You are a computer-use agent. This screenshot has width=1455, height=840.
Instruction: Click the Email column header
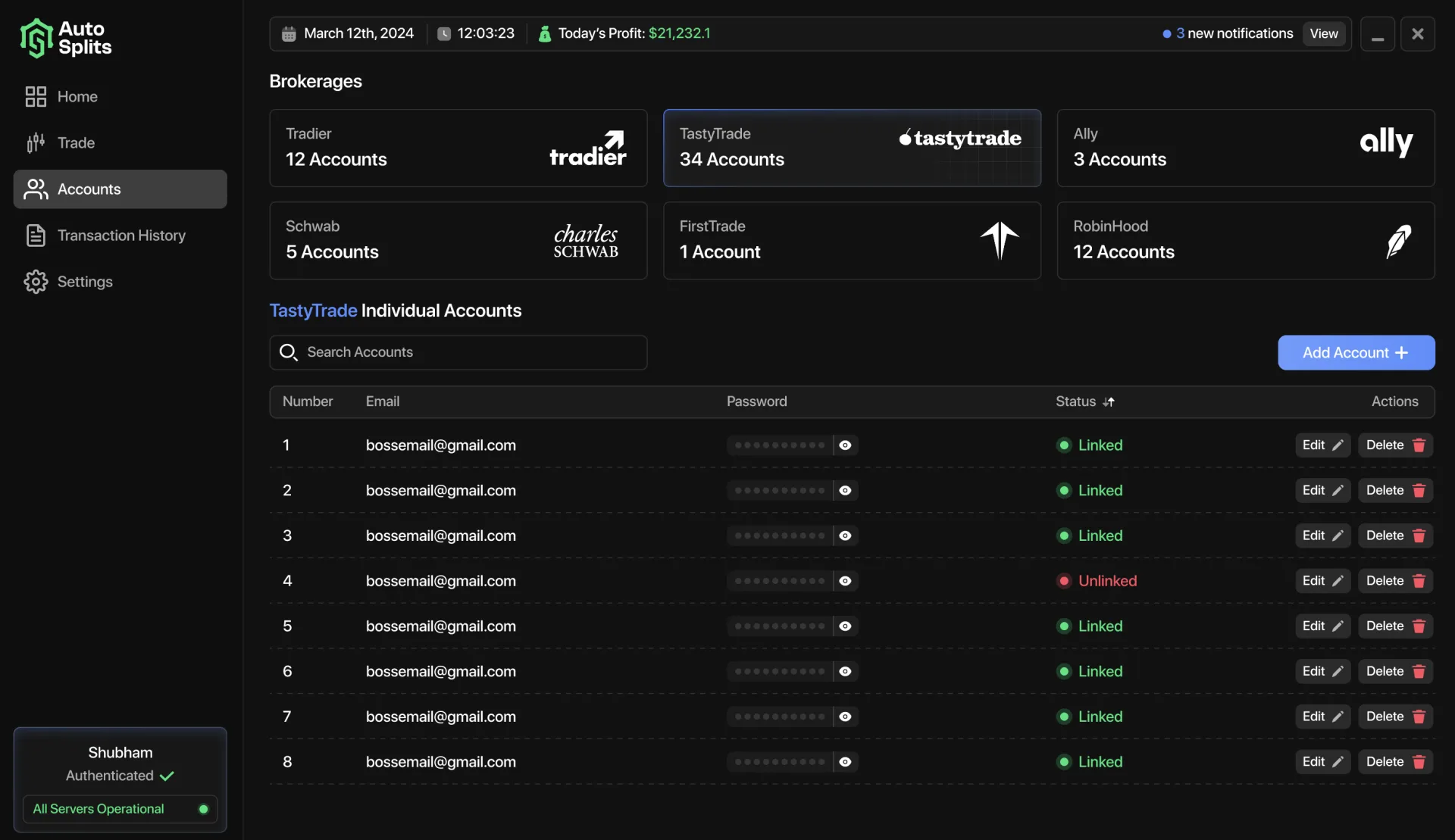tap(383, 401)
